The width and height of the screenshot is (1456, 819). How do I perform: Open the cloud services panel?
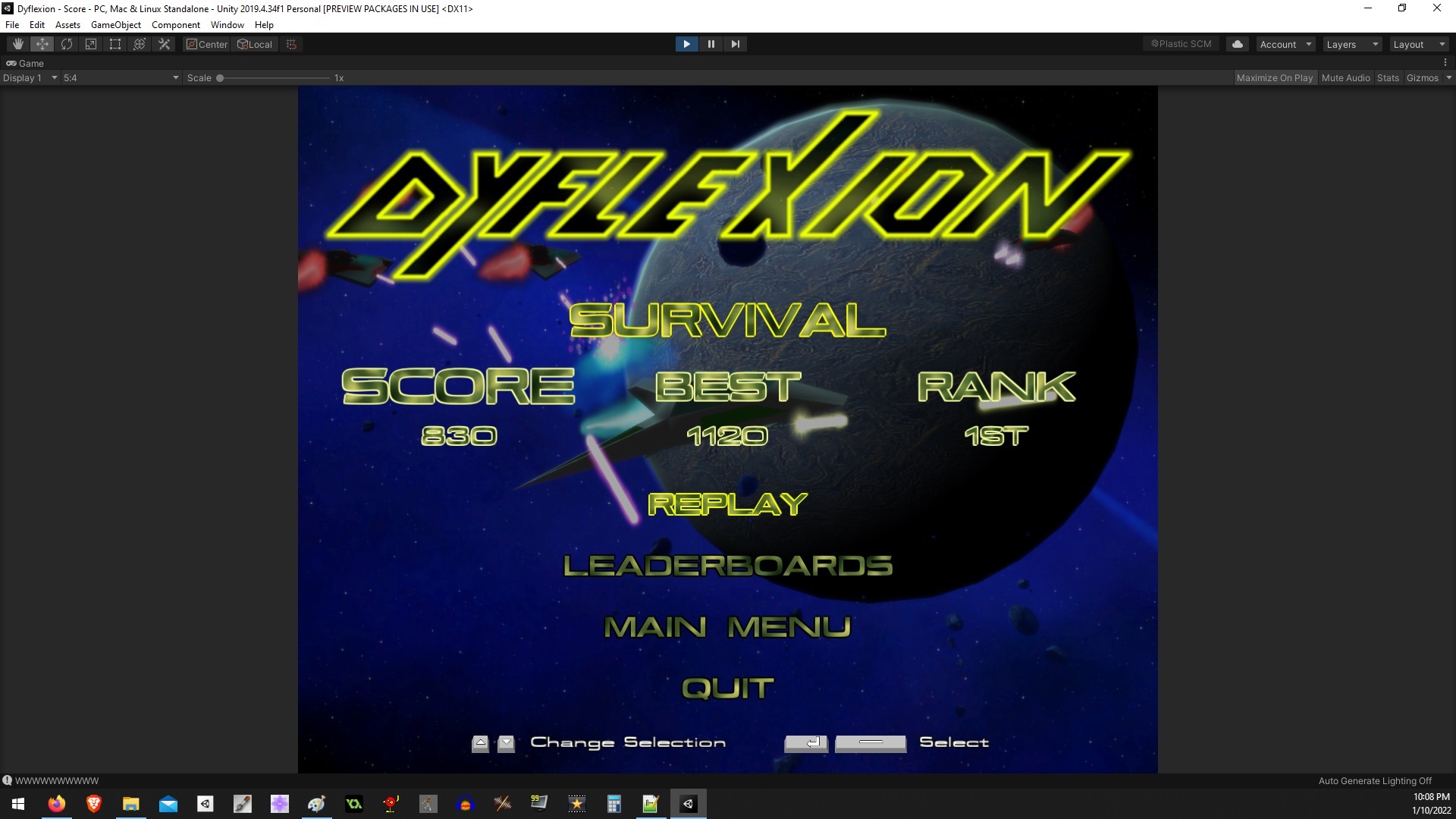tap(1238, 44)
